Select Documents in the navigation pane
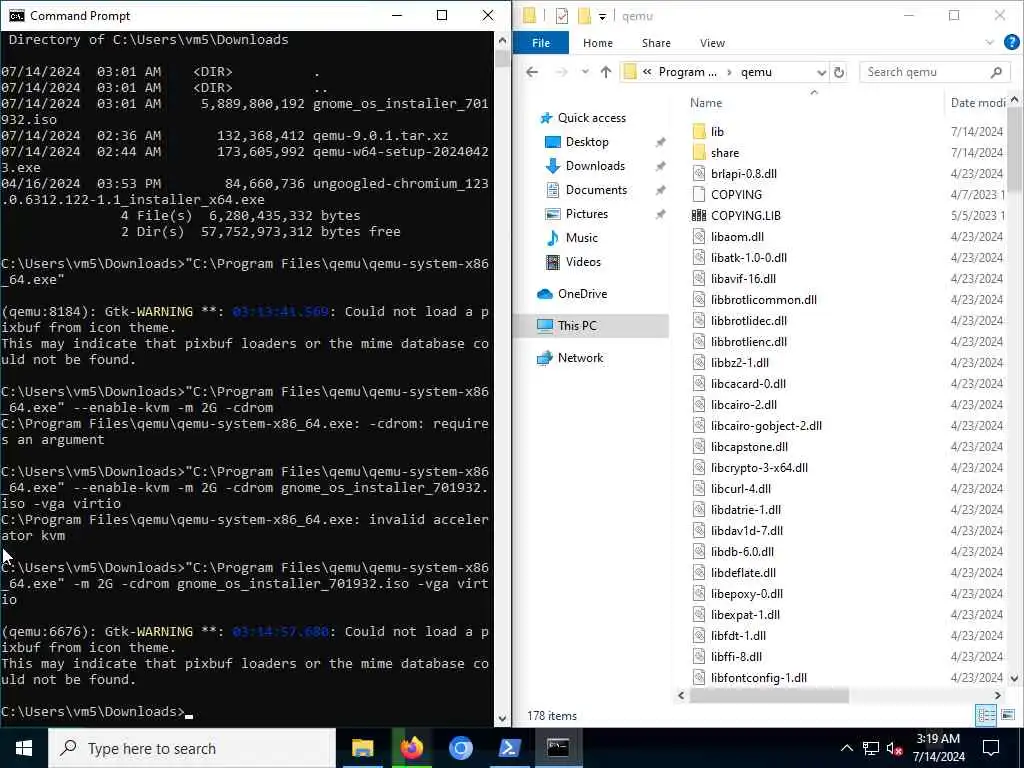1024x768 pixels. pos(596,190)
